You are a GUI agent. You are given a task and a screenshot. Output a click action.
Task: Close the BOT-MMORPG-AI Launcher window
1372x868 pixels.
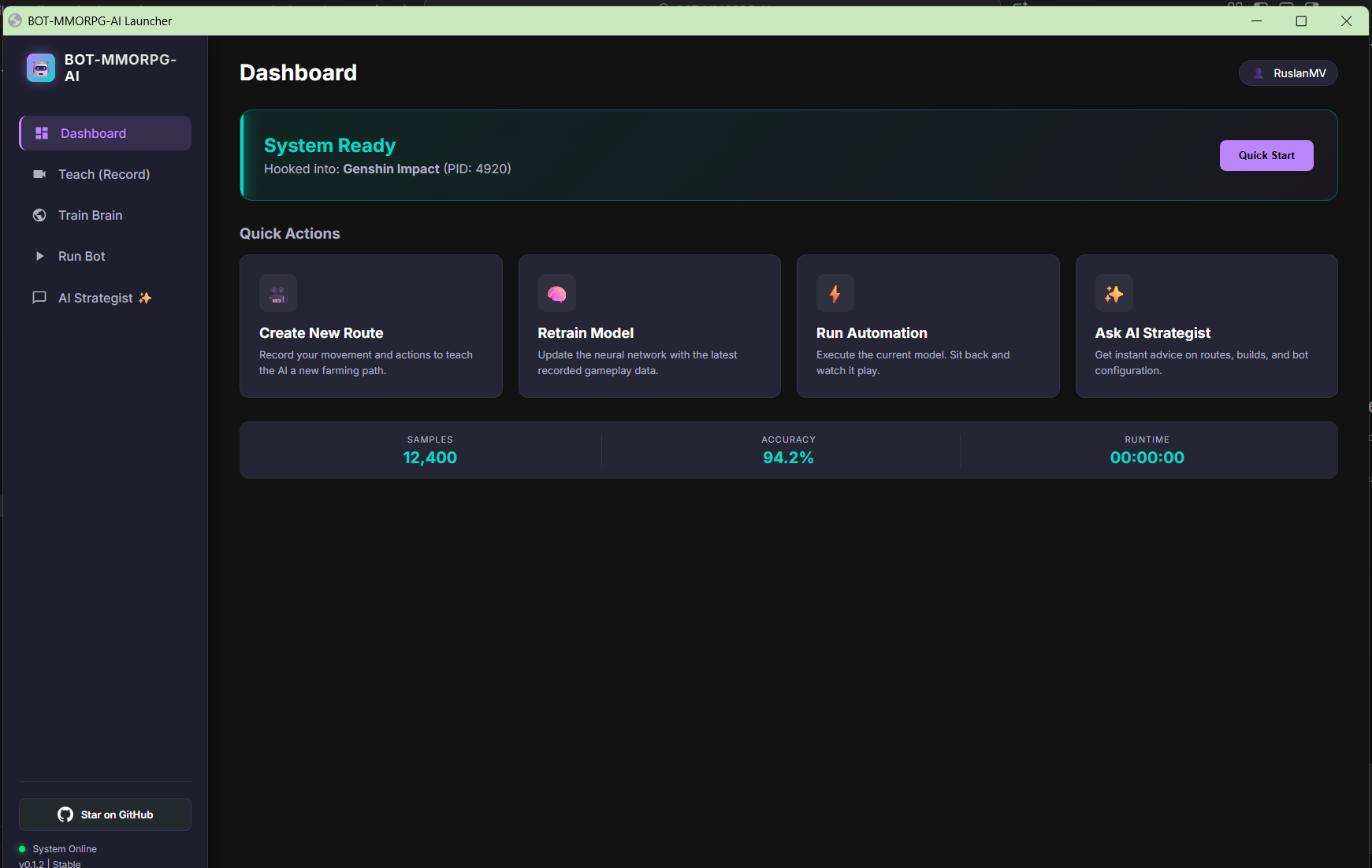click(1346, 21)
